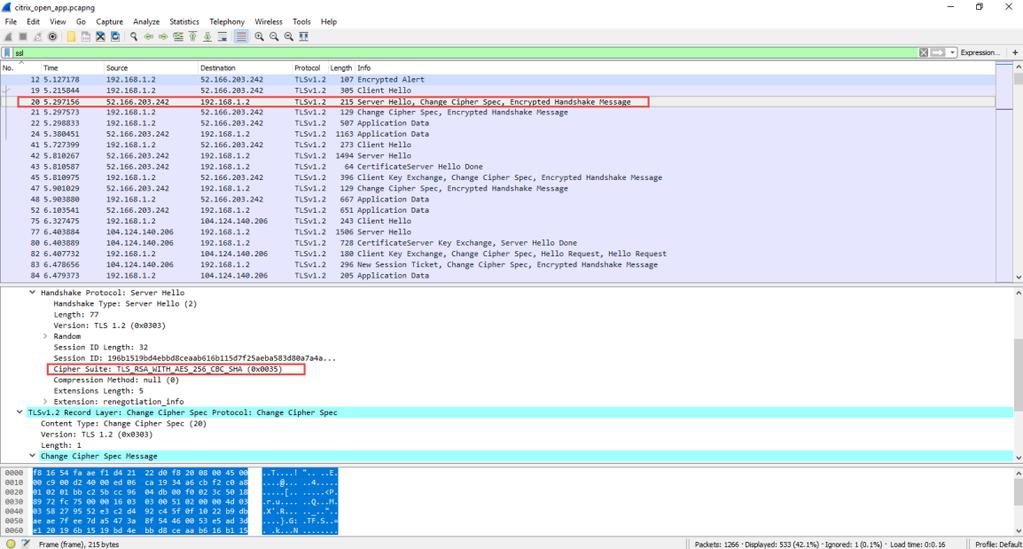Open the Capture menu
Image resolution: width=1023 pixels, height=549 pixels.
click(x=110, y=22)
